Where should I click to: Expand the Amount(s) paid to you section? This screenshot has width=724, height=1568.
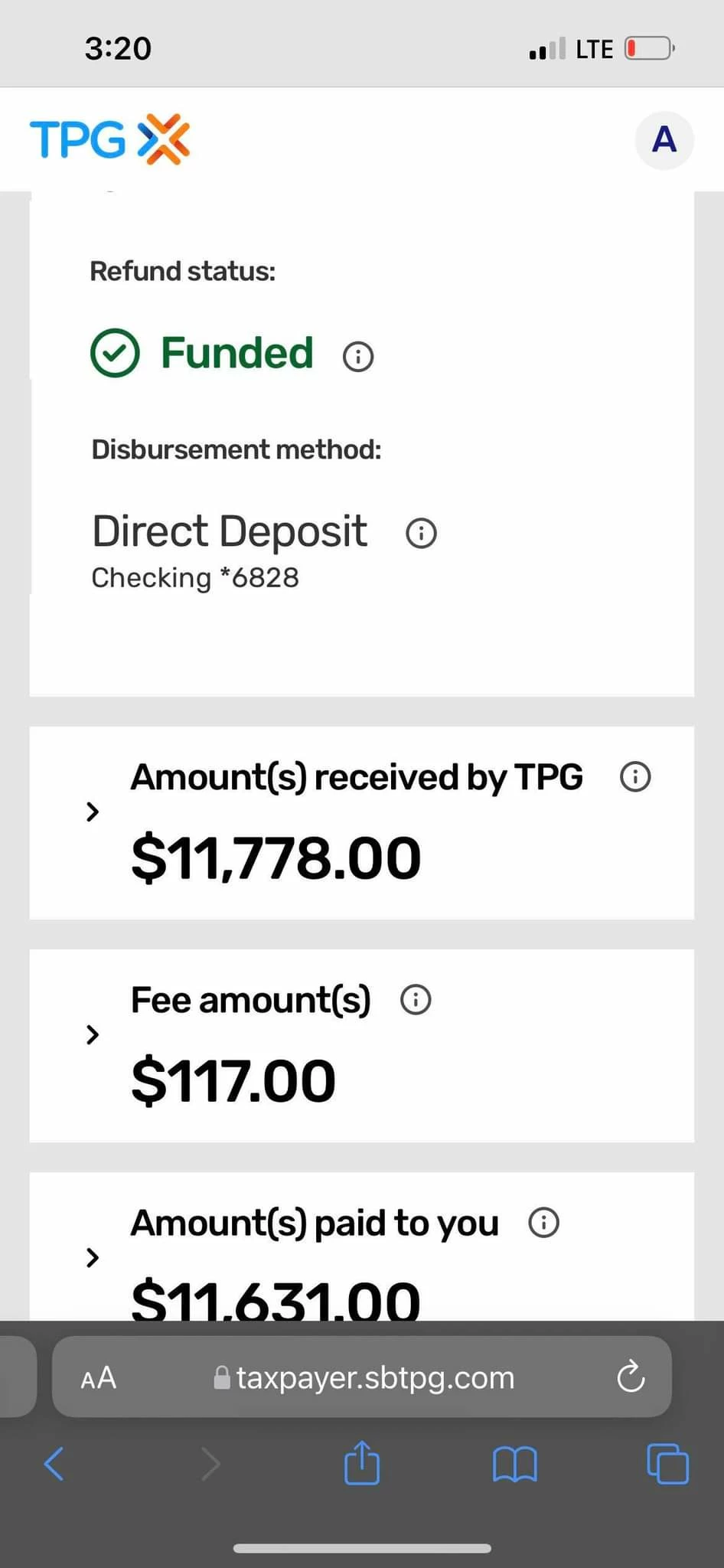[93, 1257]
